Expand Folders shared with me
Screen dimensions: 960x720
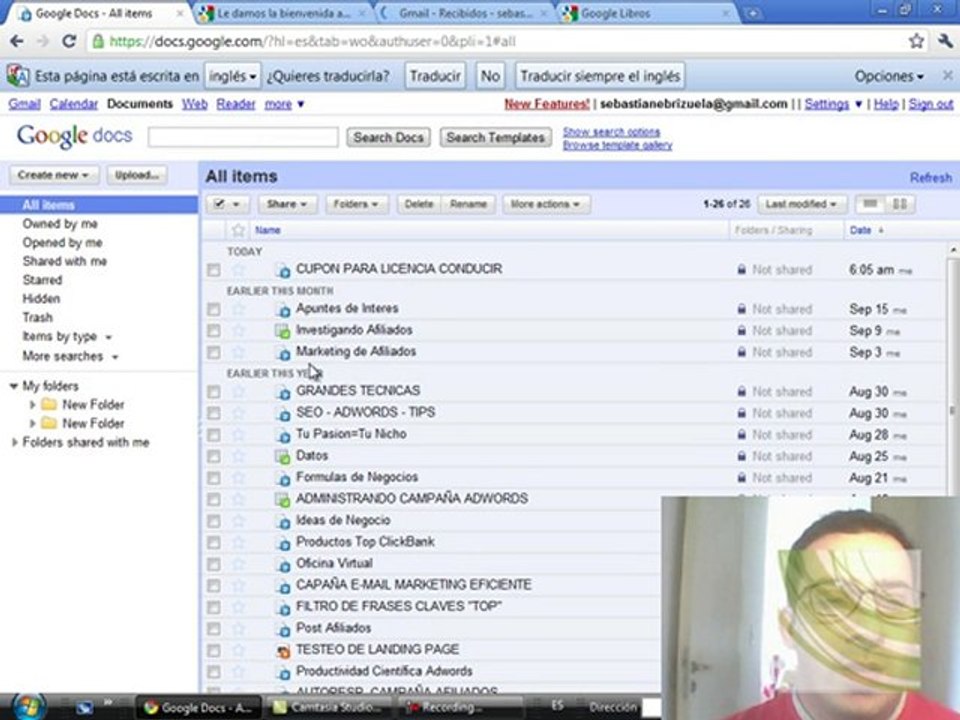tap(14, 442)
